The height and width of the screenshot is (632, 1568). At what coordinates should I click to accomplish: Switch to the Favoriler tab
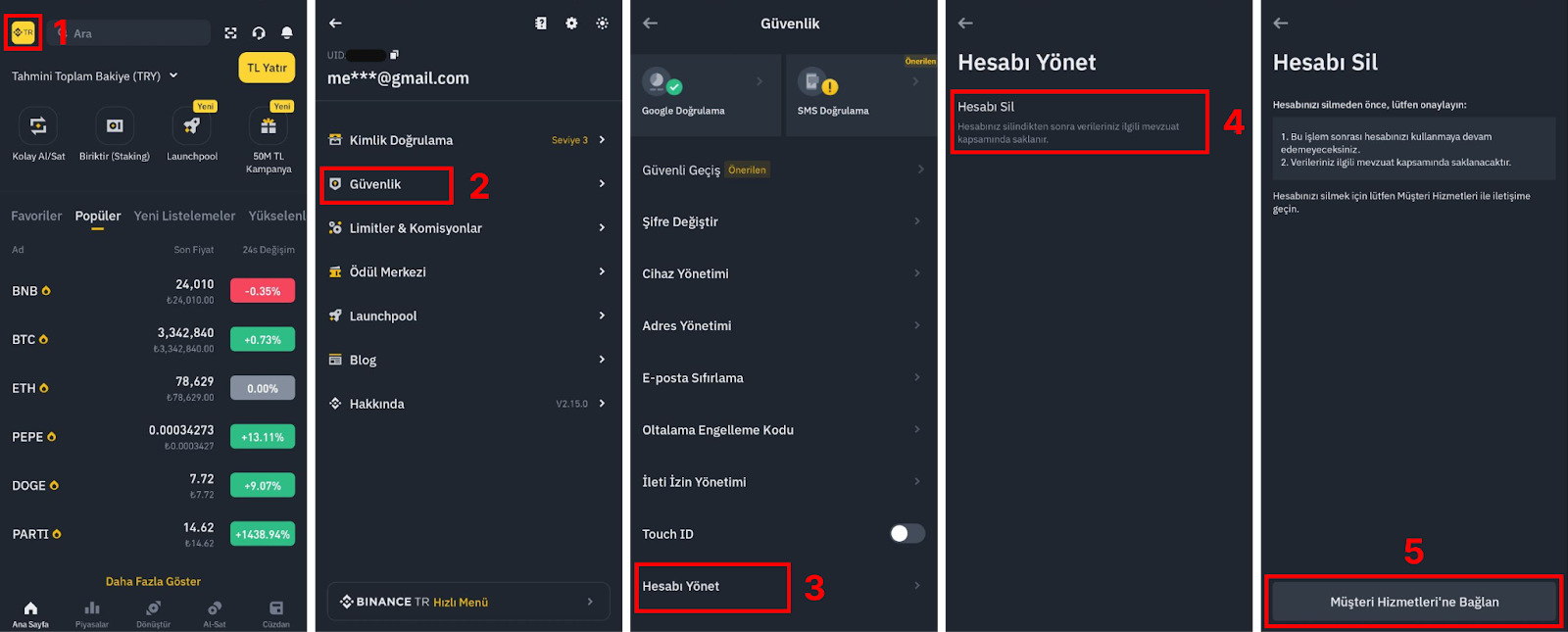pyautogui.click(x=35, y=216)
